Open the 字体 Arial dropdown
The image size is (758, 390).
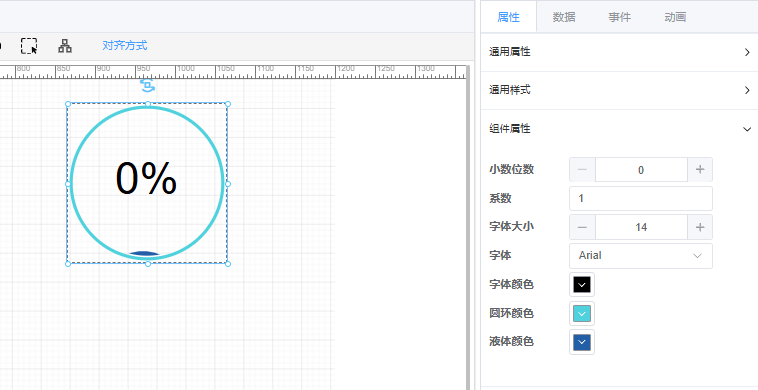tap(641, 256)
